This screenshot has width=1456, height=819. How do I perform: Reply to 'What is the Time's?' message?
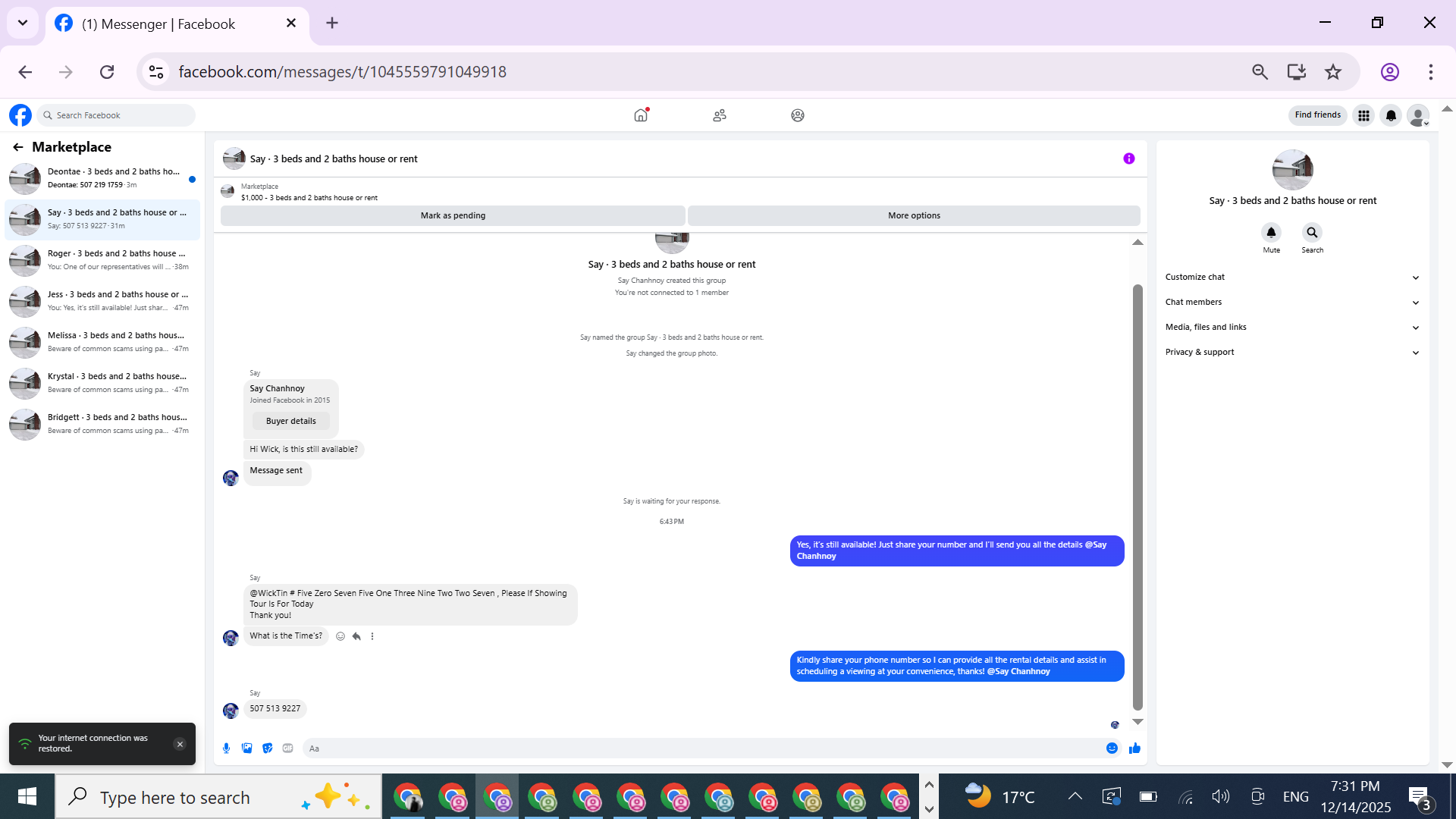coord(356,636)
